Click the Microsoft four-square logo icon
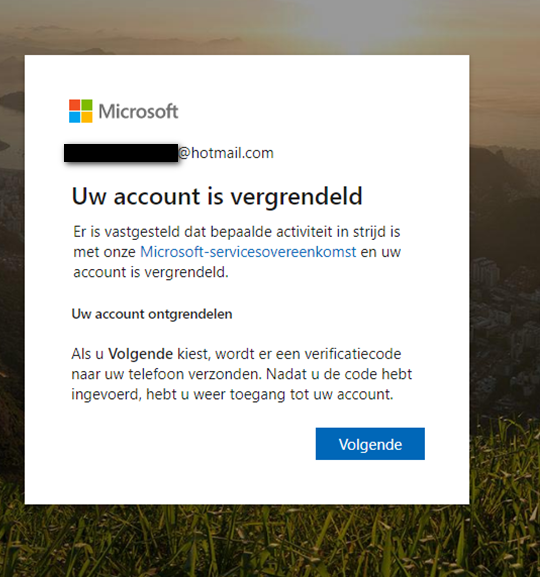Image resolution: width=540 pixels, height=577 pixels. pyautogui.click(x=81, y=111)
